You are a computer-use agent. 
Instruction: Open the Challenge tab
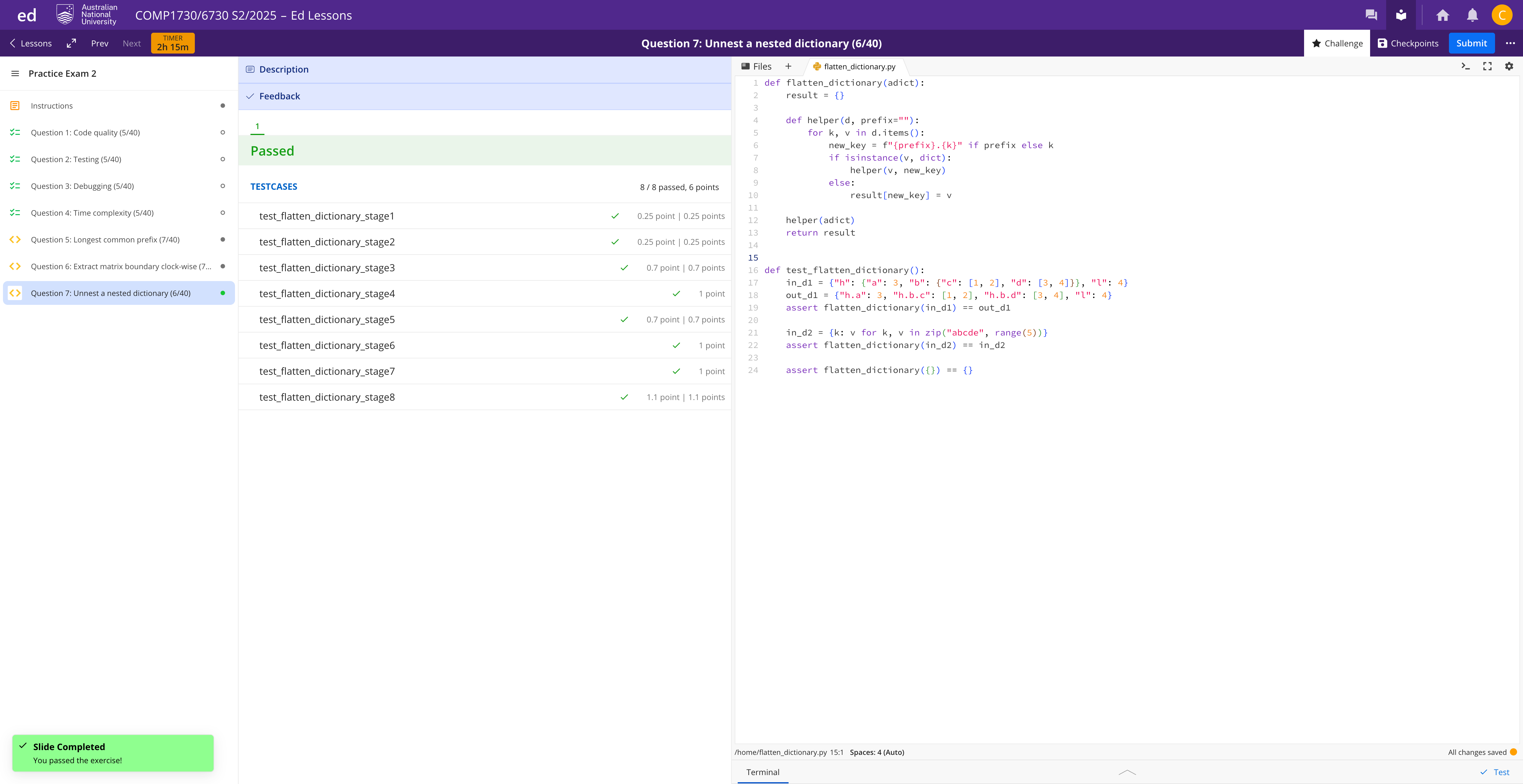coord(1337,43)
